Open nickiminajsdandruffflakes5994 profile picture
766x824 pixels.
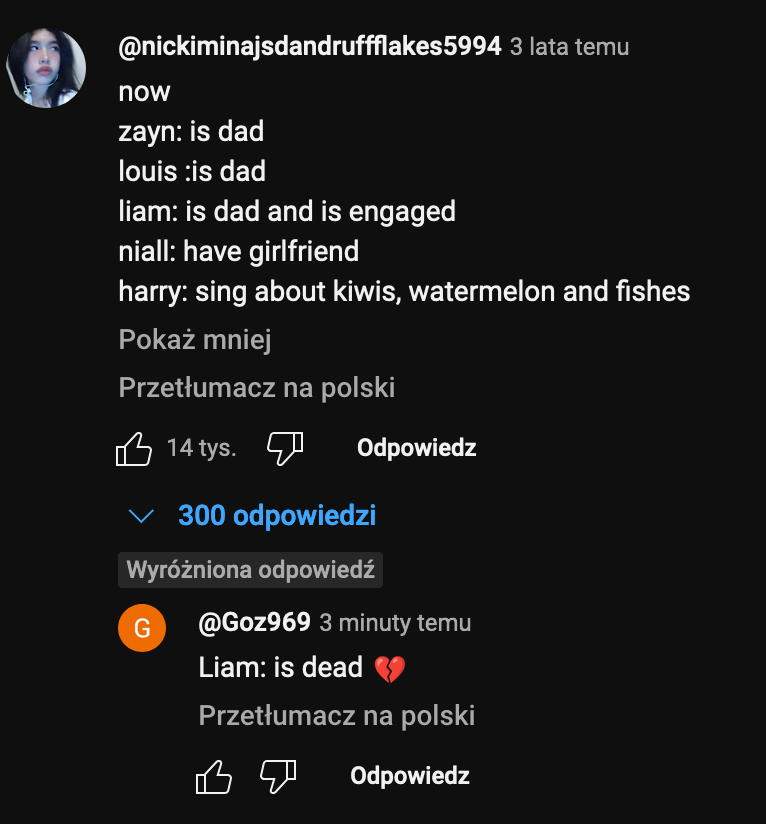click(x=46, y=68)
